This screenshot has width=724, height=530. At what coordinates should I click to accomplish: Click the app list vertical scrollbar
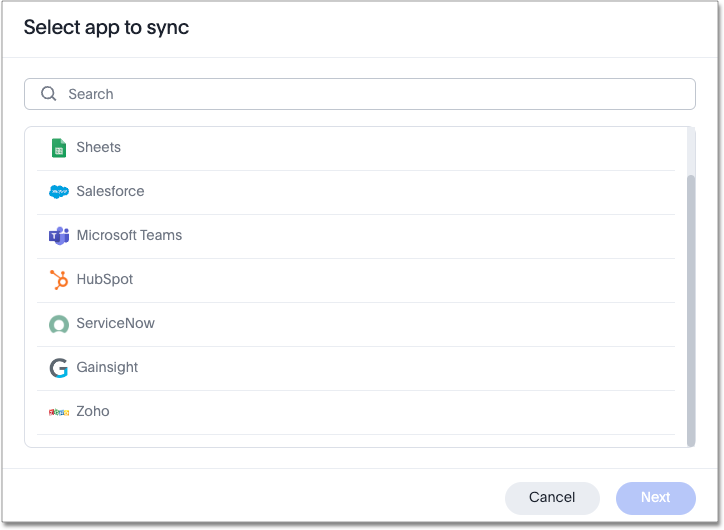(690, 300)
